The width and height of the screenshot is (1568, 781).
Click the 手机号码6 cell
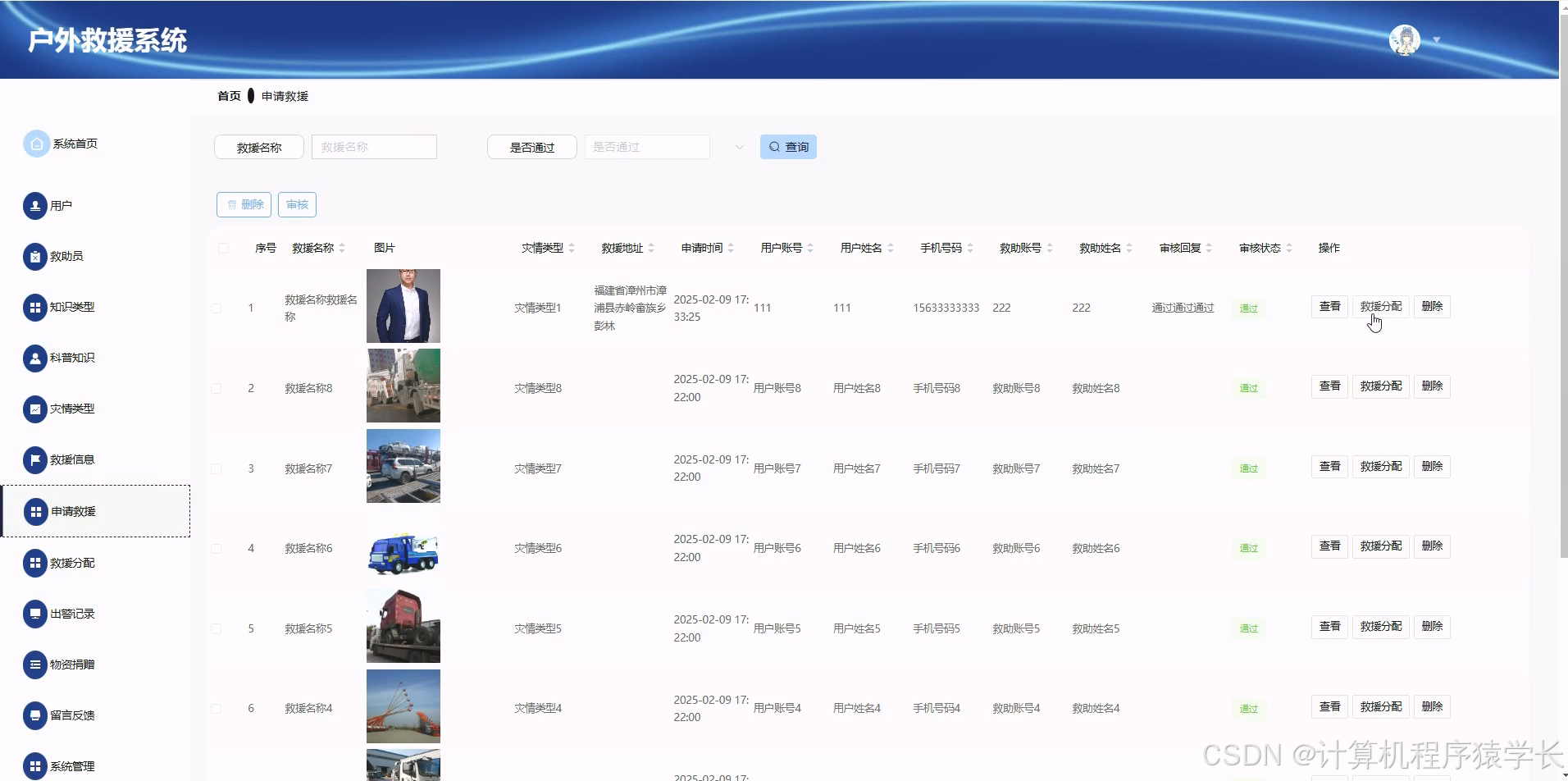click(937, 549)
